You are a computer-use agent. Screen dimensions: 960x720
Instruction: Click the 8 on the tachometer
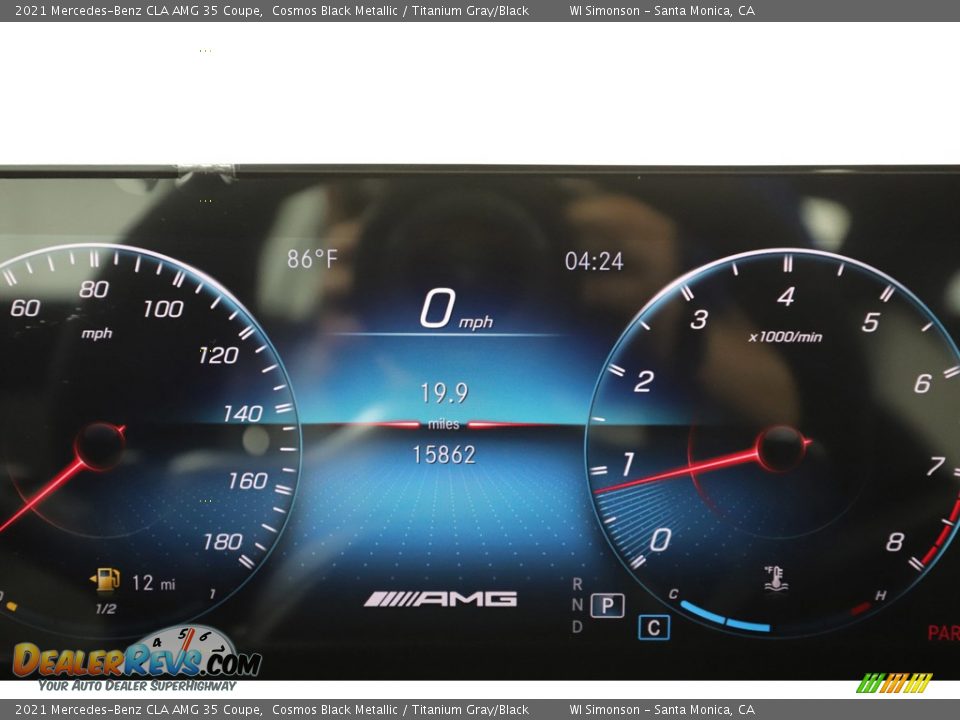[894, 542]
